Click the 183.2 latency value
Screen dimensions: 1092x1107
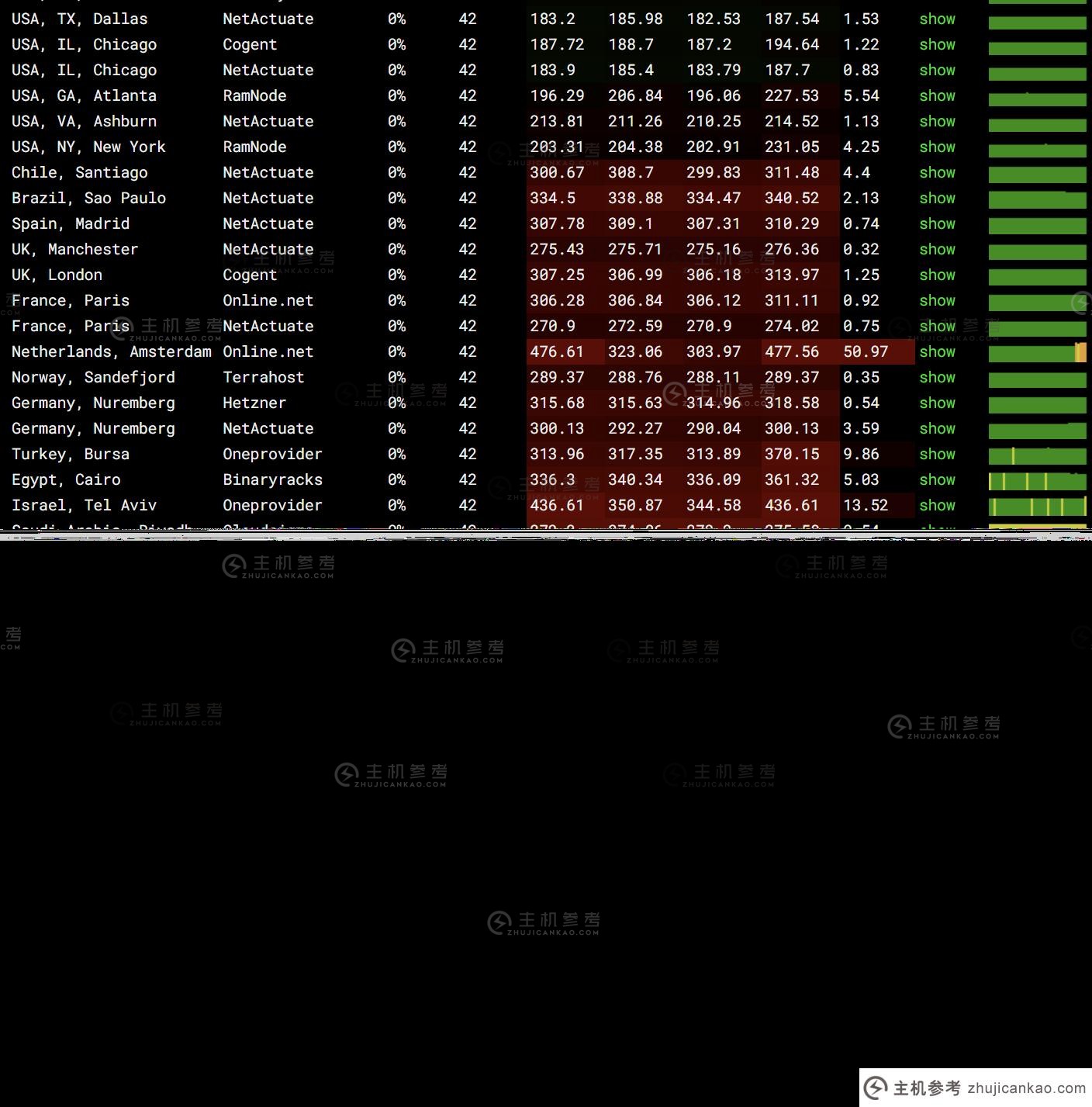552,19
